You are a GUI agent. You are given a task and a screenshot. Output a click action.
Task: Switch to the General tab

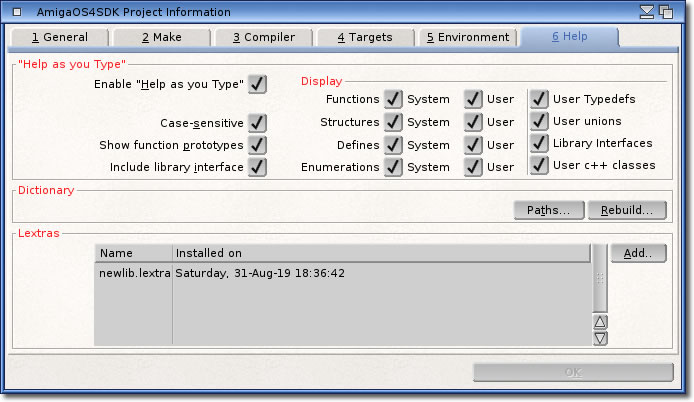59,37
